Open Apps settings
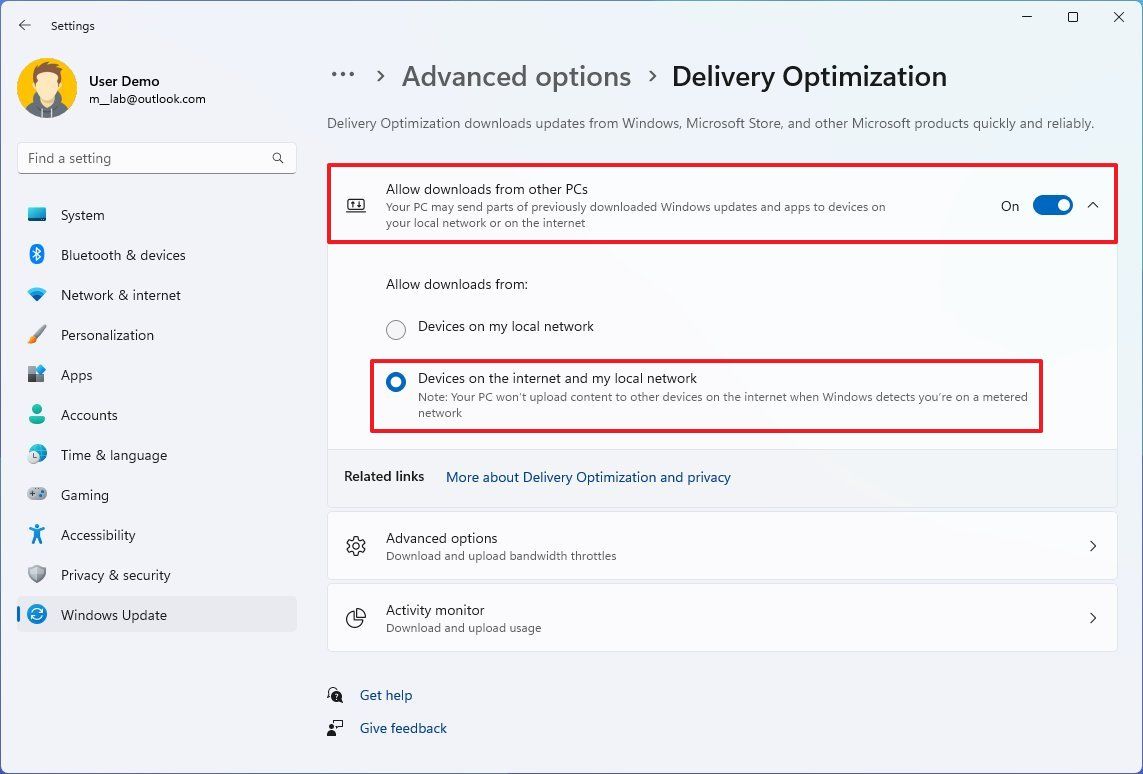1143x774 pixels. [x=157, y=375]
